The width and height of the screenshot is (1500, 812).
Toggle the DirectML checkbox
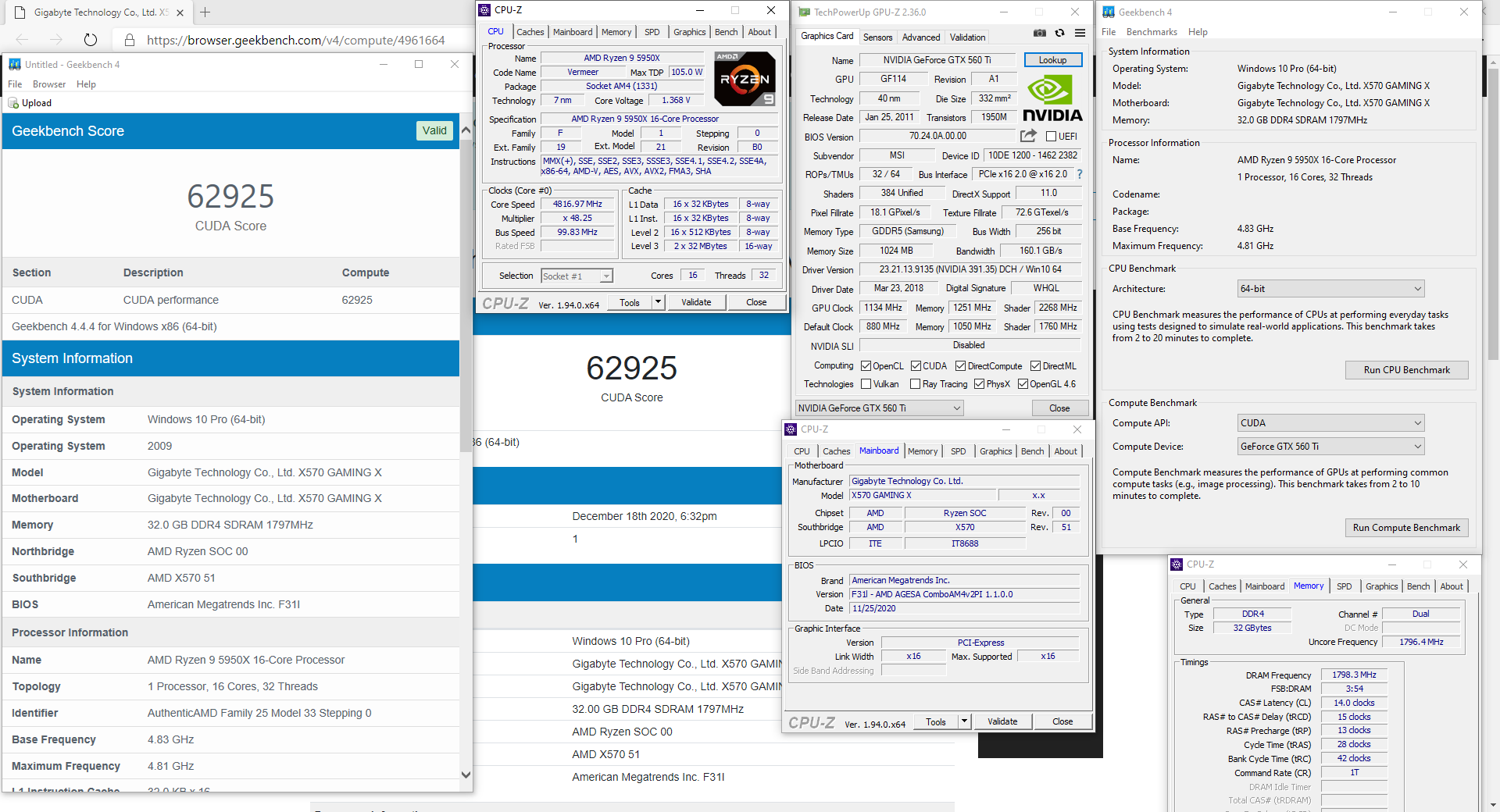click(1035, 365)
